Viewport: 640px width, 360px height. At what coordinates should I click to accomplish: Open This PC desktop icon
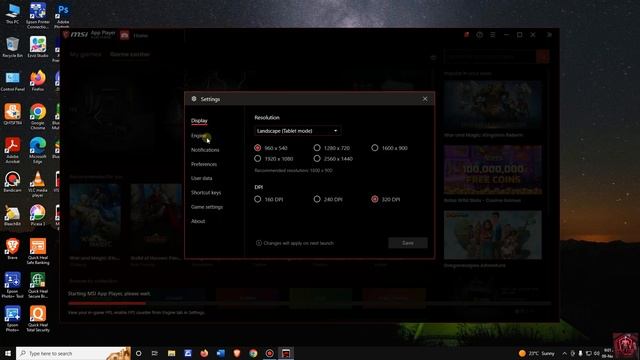coord(12,13)
